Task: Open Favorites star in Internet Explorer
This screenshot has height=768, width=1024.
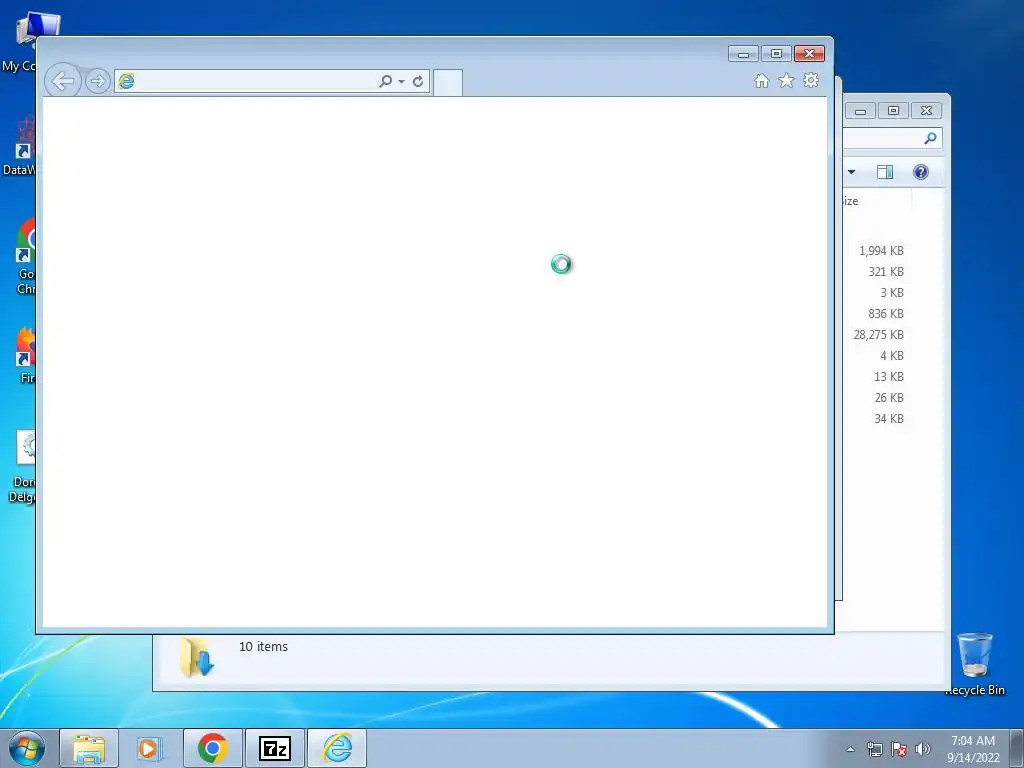Action: [x=786, y=80]
